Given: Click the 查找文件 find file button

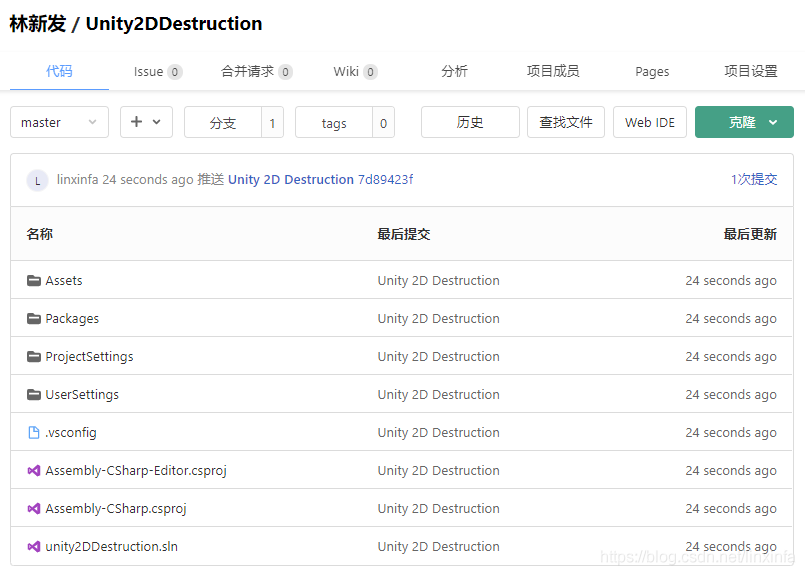Looking at the screenshot, I should [565, 122].
